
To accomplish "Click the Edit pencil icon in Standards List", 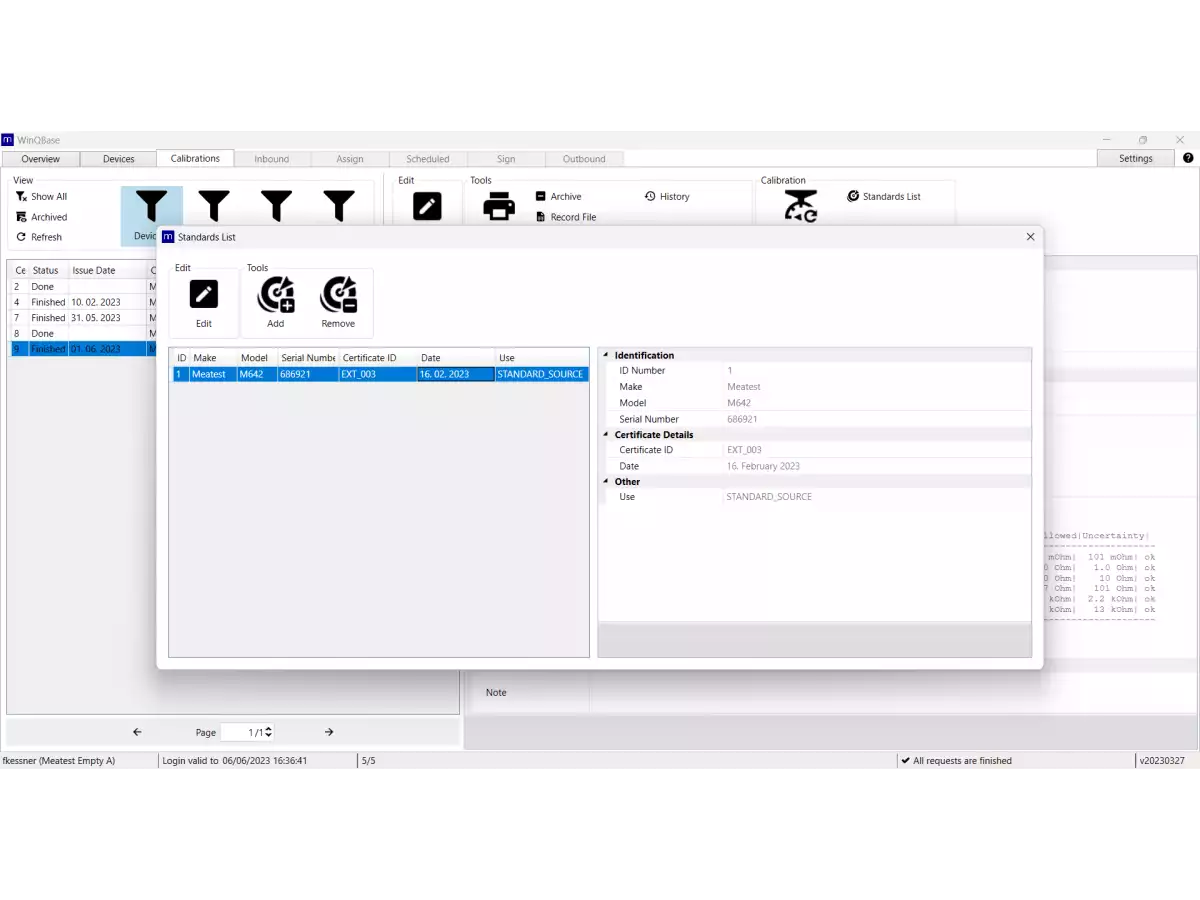I will pos(204,295).
